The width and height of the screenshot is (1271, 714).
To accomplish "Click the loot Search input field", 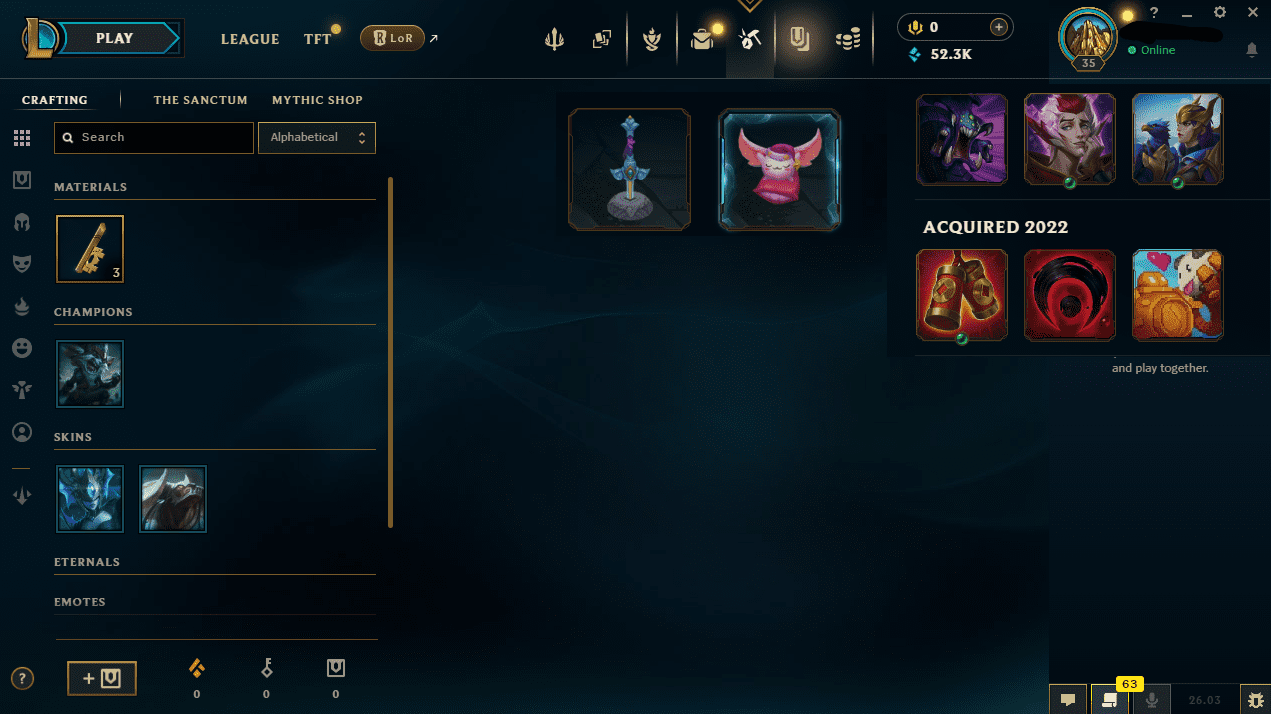I will [154, 137].
